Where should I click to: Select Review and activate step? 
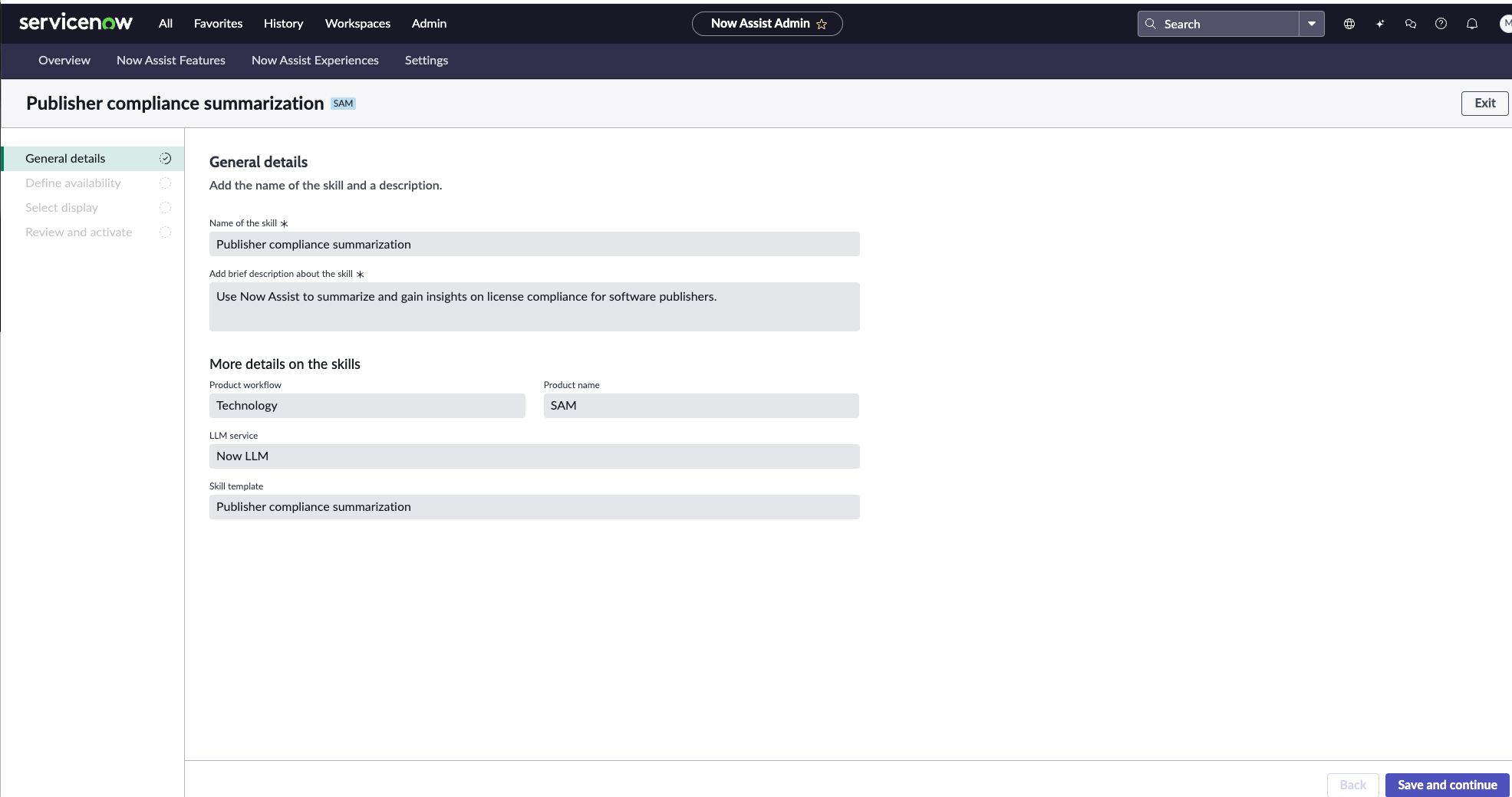click(x=93, y=232)
